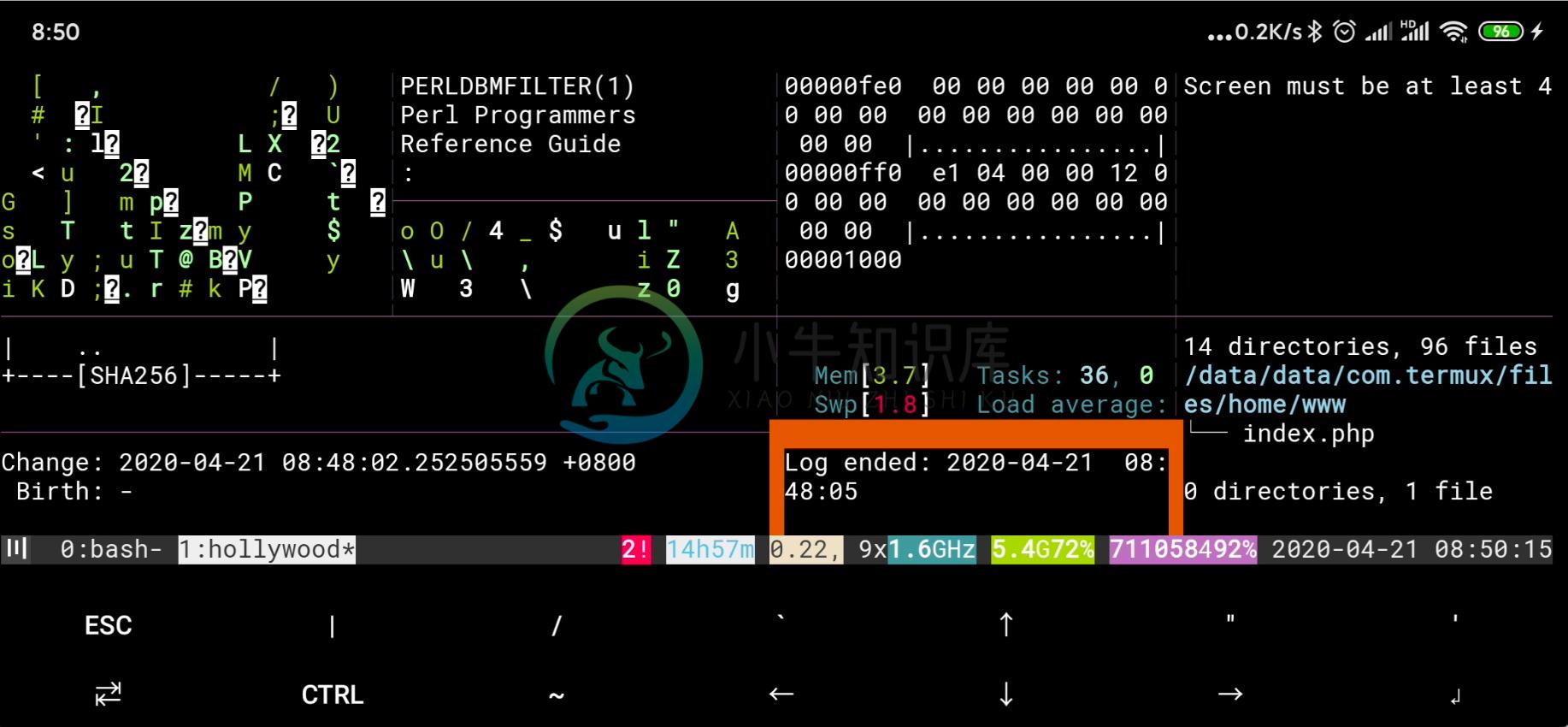
Task: Tap the left arrow key
Action: (x=781, y=694)
